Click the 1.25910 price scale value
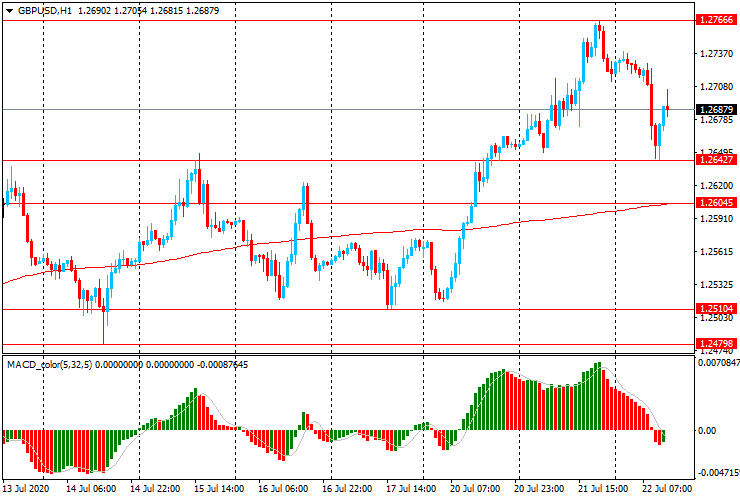Viewport: 740px width, 500px height. (717, 219)
